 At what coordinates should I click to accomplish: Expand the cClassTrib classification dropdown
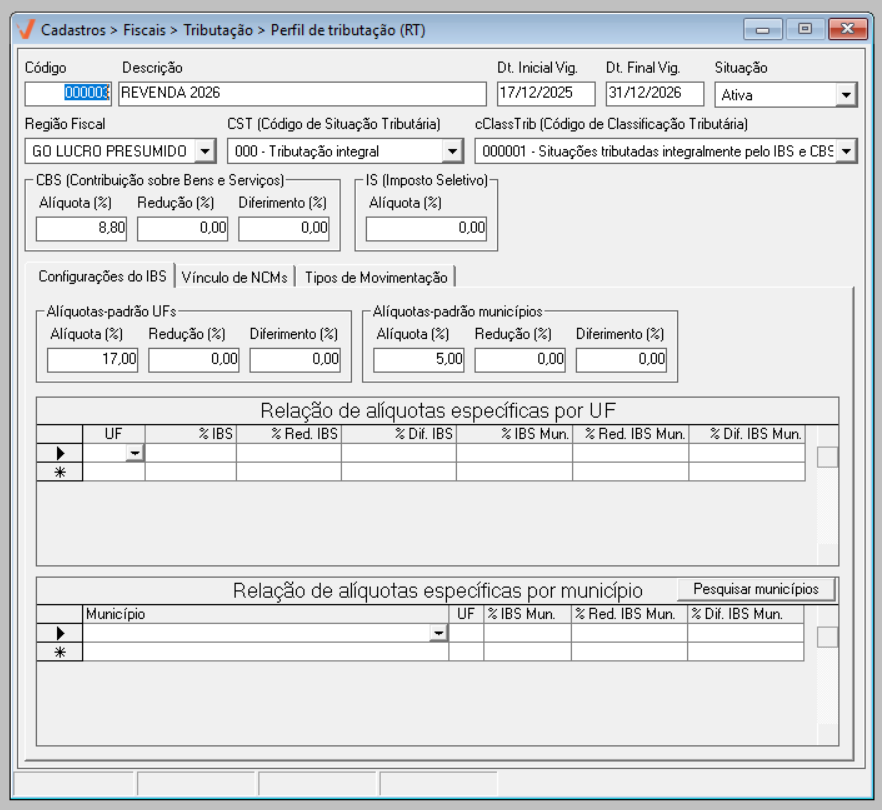(x=846, y=151)
